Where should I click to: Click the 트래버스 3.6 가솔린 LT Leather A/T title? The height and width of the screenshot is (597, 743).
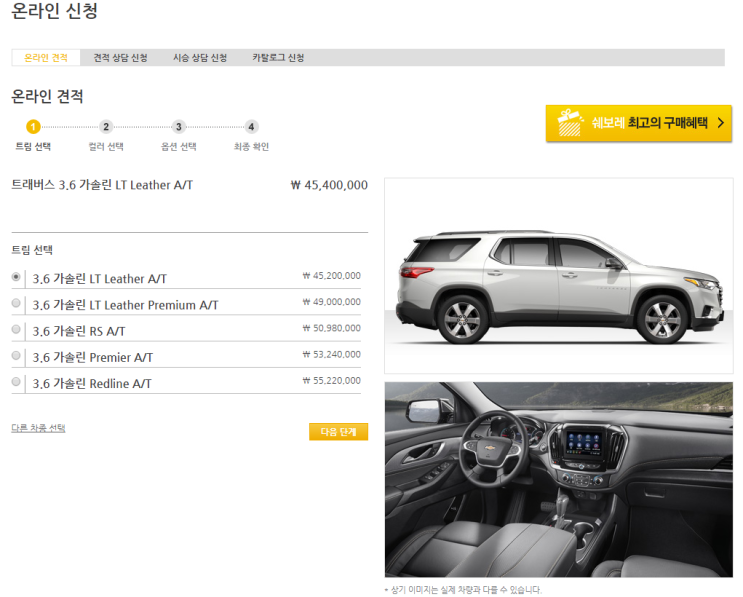coord(102,185)
